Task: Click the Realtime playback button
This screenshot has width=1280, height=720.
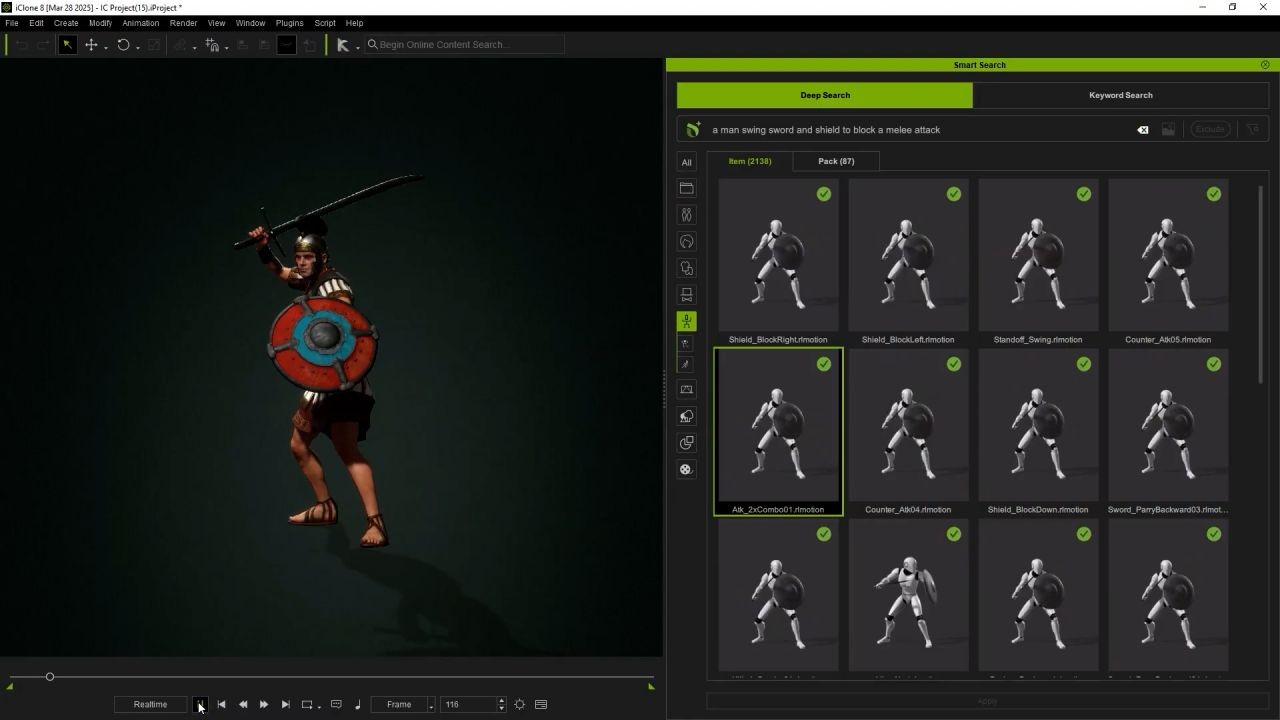Action: pyautogui.click(x=150, y=704)
